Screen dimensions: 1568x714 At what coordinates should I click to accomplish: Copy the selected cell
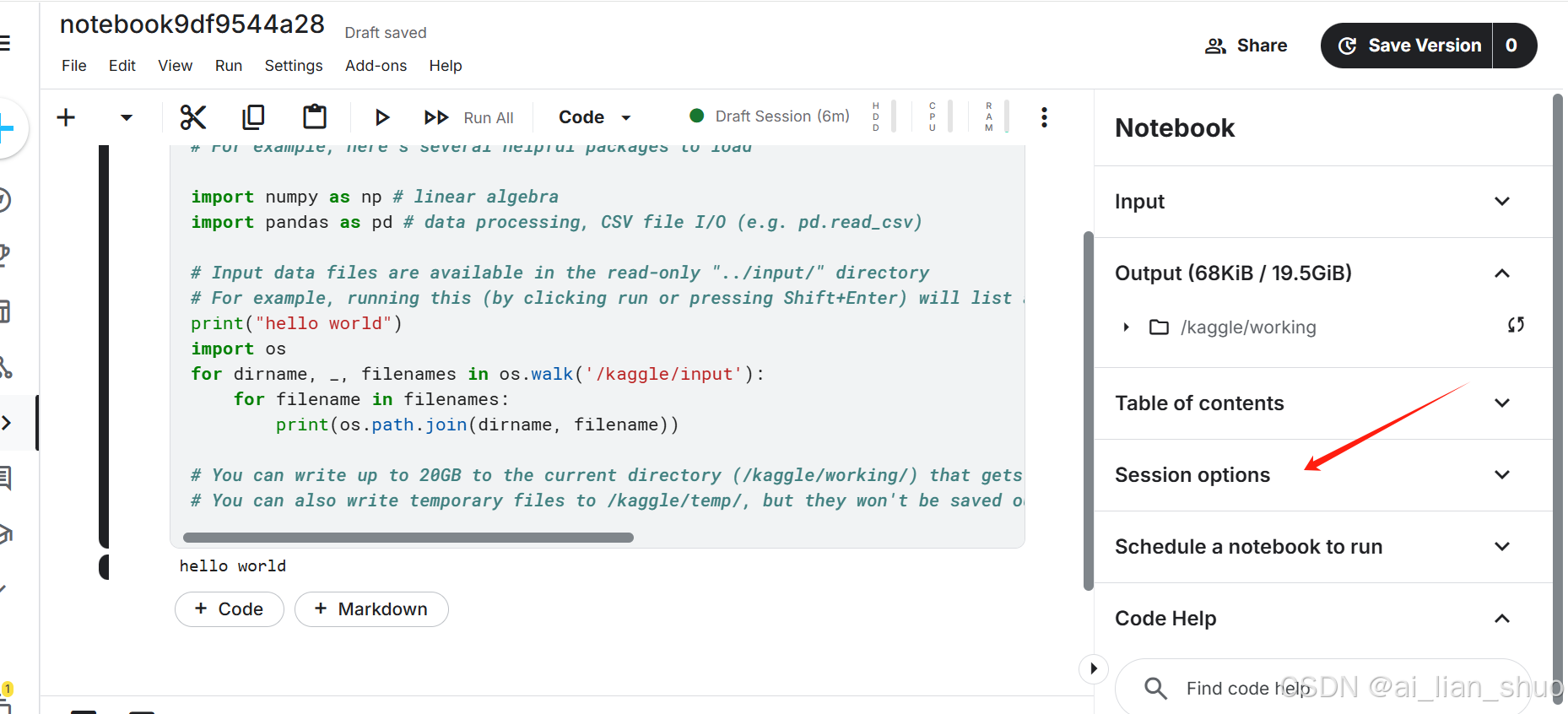[x=253, y=117]
